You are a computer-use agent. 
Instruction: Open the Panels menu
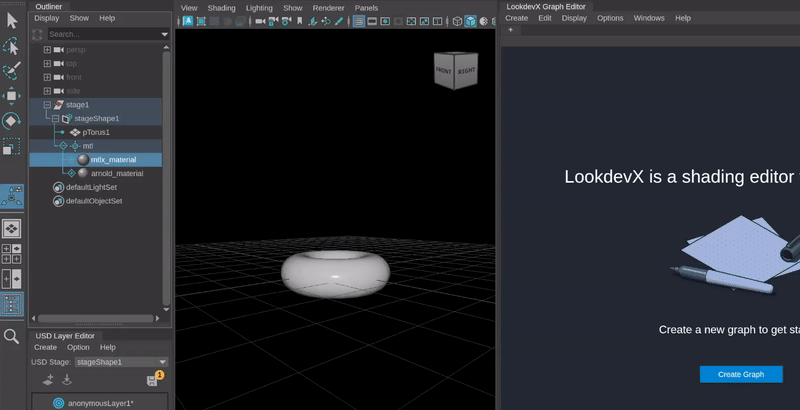(x=366, y=8)
